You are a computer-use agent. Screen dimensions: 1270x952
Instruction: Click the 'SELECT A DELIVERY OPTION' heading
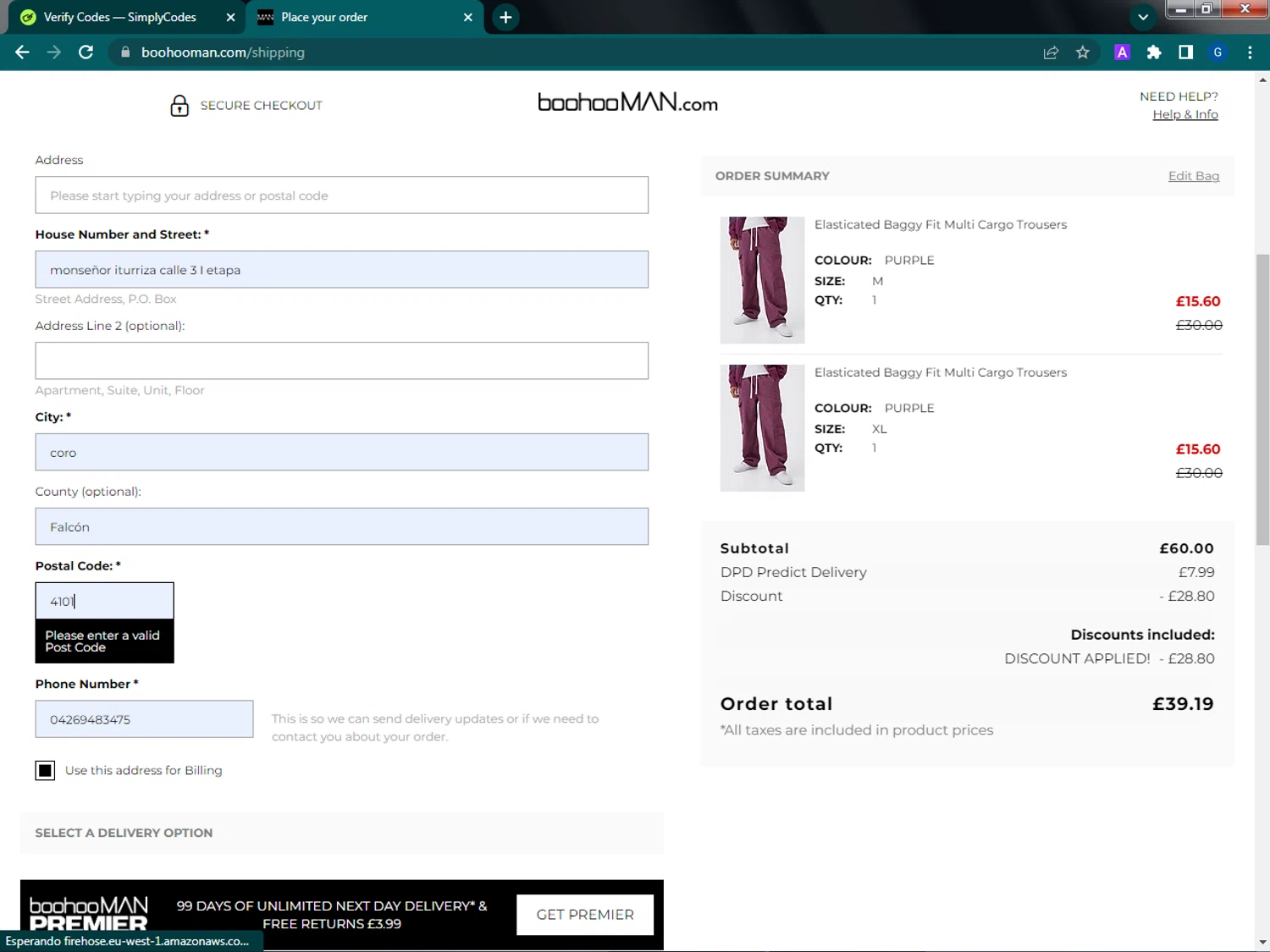coord(124,833)
